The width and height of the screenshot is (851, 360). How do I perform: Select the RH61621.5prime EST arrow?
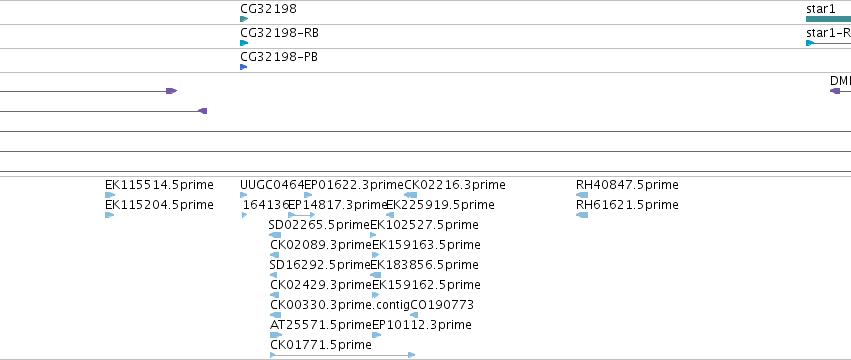pos(582,215)
